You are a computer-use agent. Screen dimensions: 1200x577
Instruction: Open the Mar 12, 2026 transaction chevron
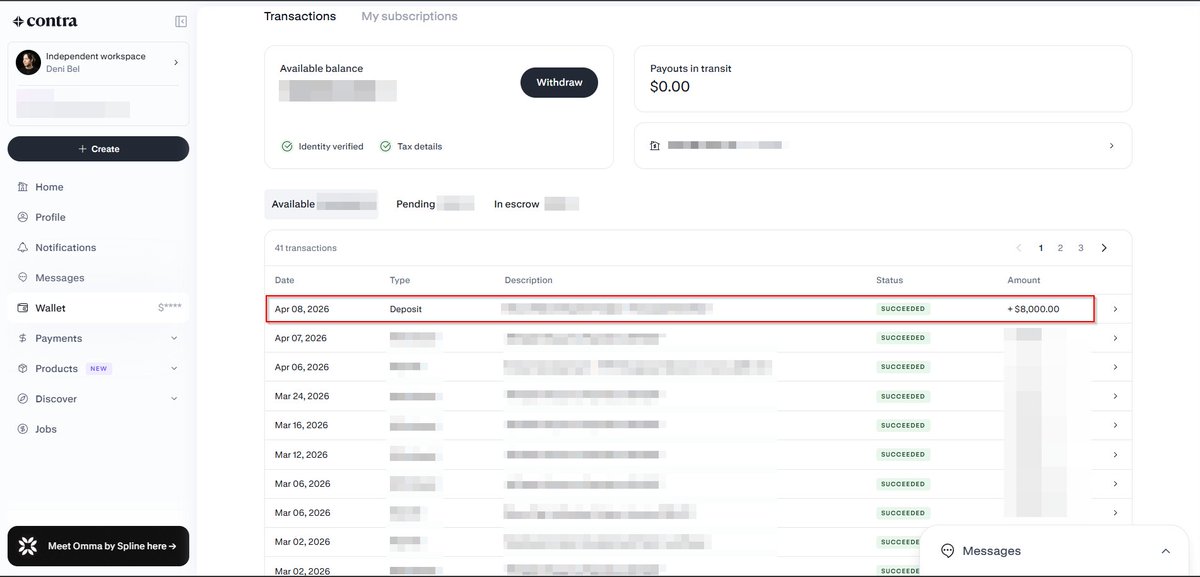click(x=1115, y=454)
